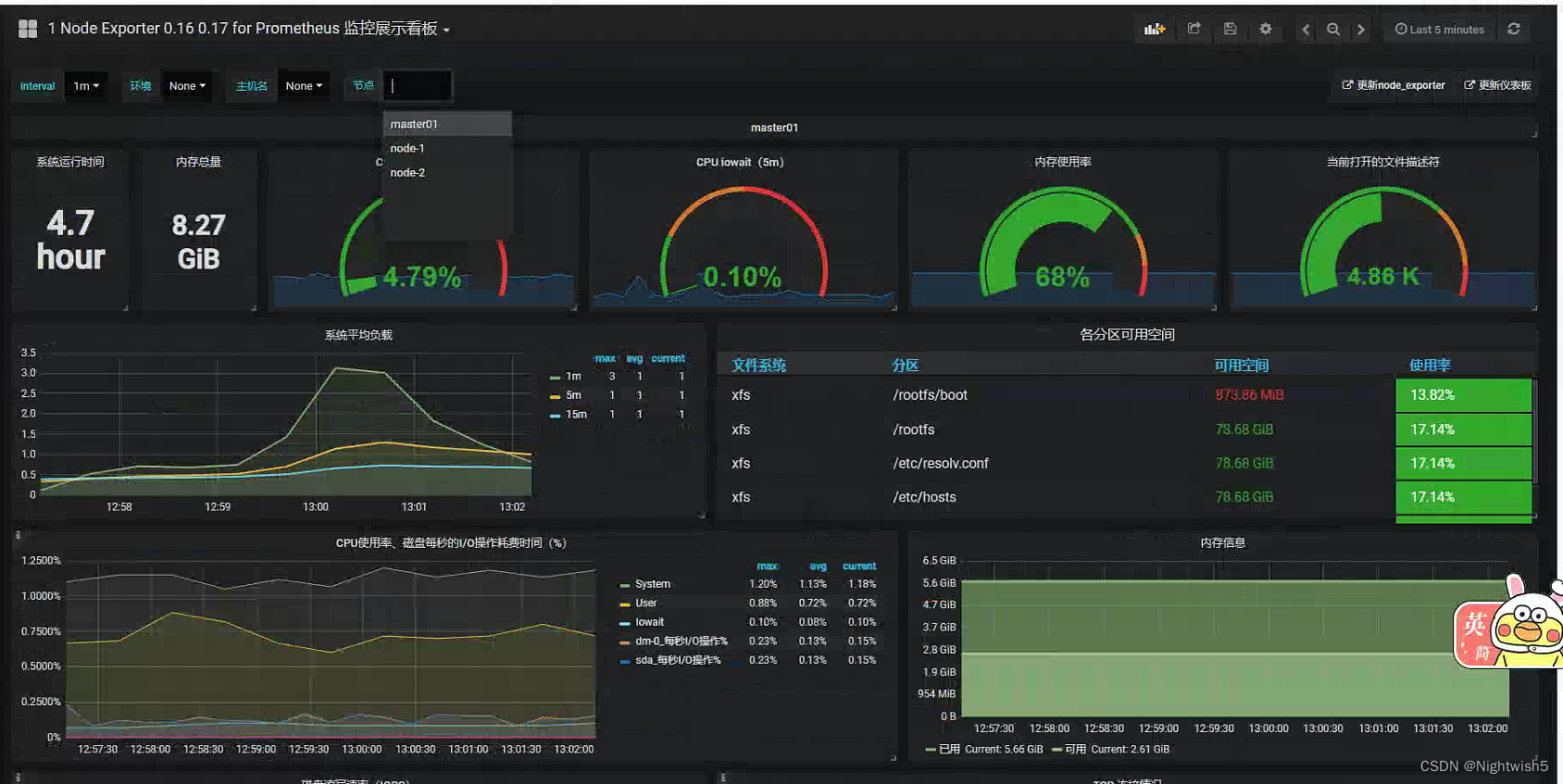Sort load legend by current column

(668, 358)
